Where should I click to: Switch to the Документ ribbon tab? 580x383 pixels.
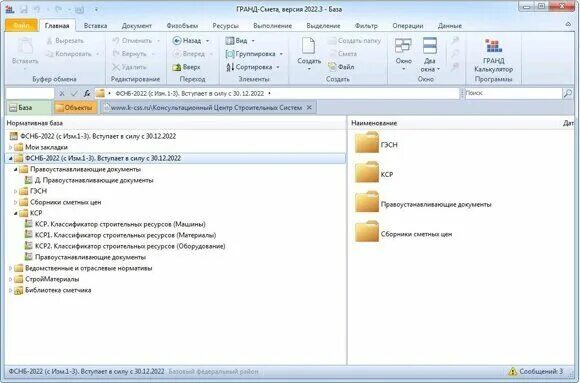coord(136,26)
